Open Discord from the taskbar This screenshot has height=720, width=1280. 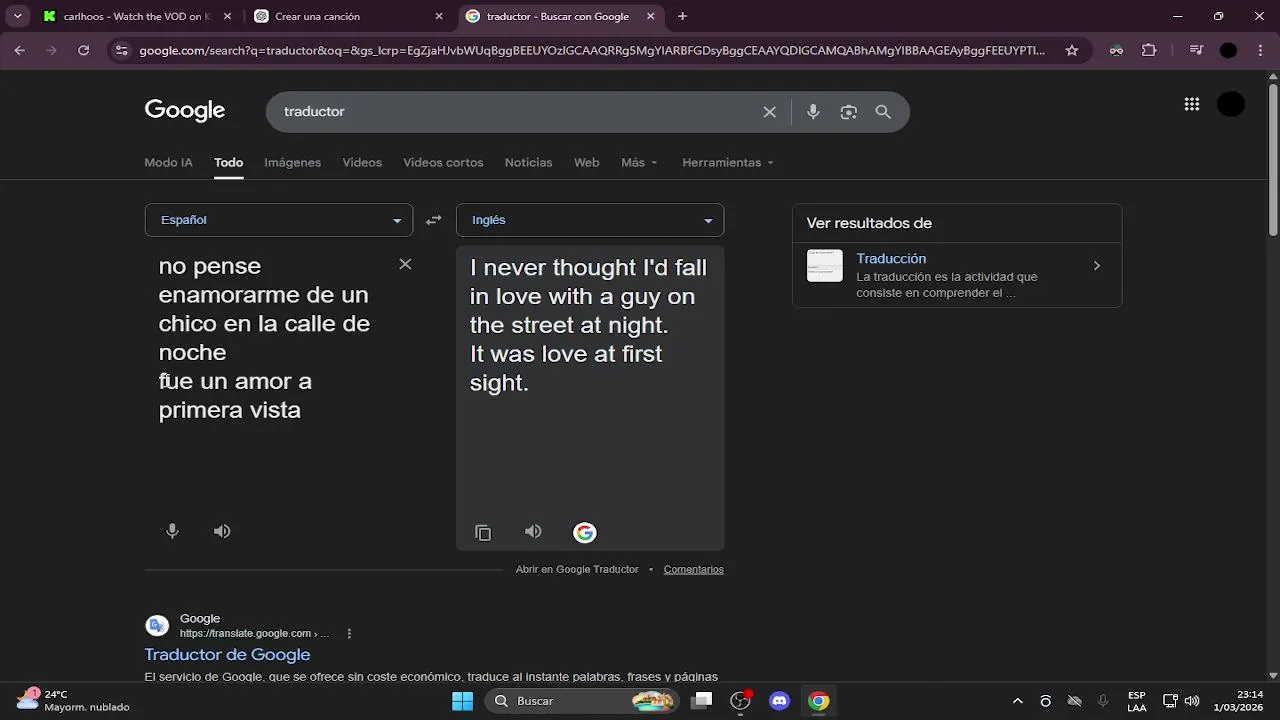[780, 701]
